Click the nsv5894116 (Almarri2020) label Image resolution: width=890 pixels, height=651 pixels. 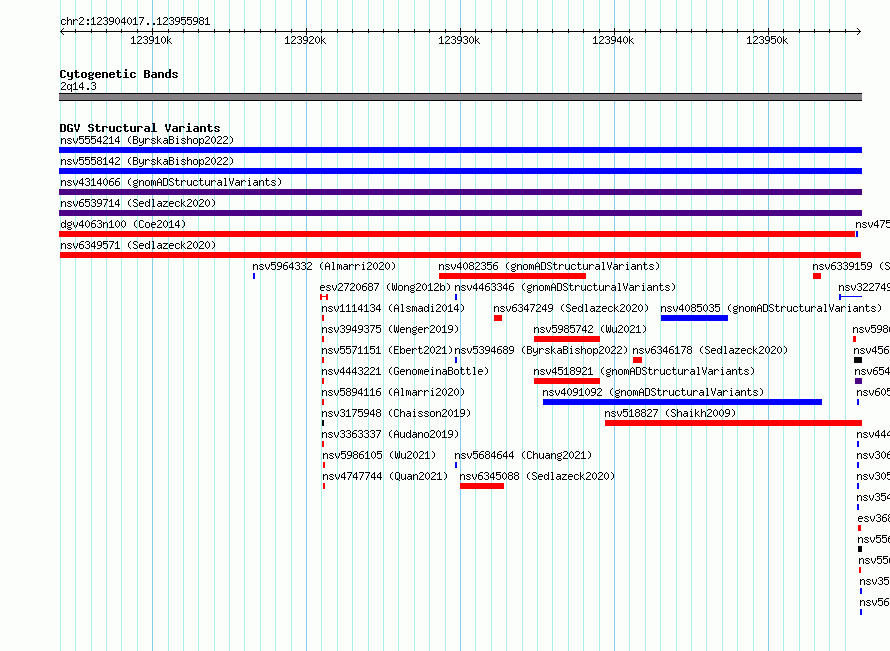click(x=393, y=392)
